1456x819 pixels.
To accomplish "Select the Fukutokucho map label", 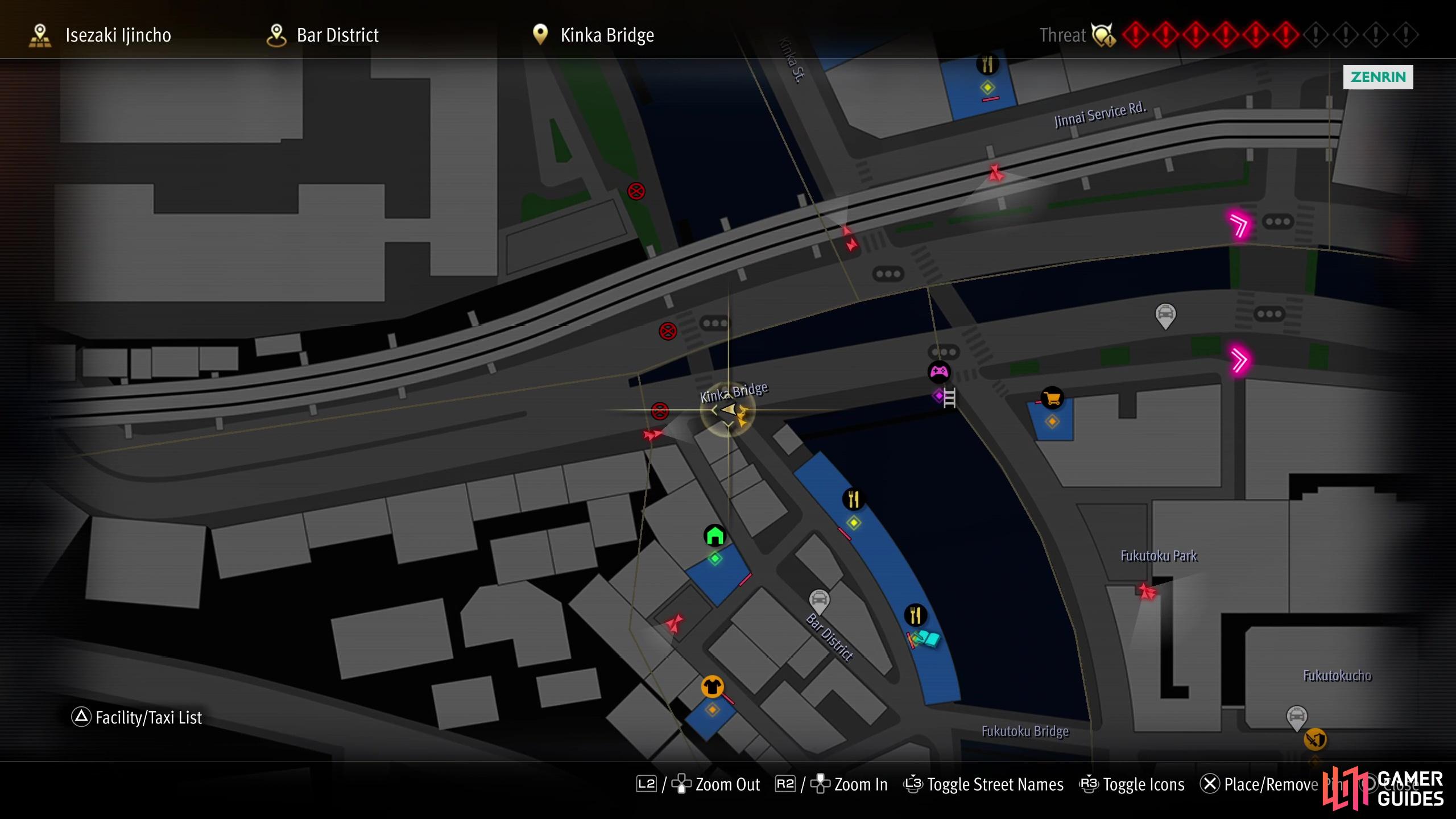I will tap(1337, 675).
